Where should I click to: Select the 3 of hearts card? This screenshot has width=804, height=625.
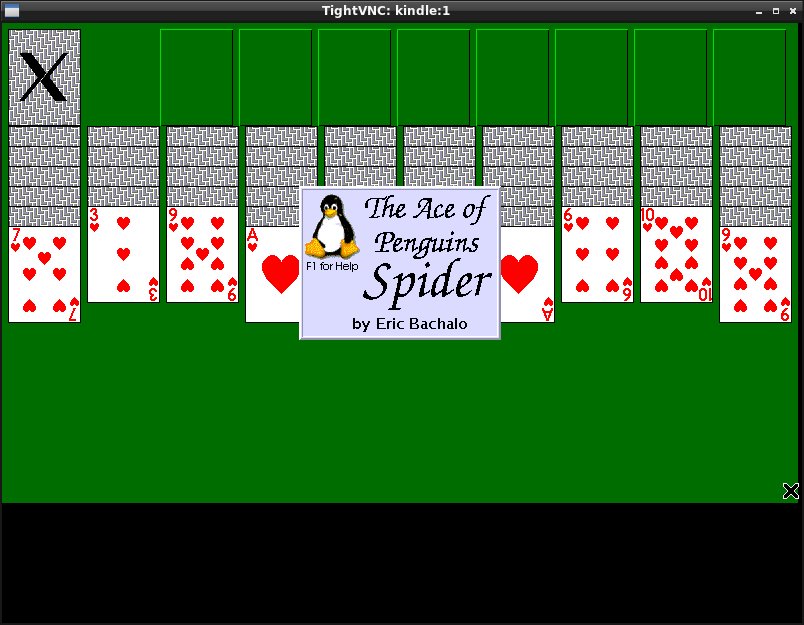(x=124, y=254)
